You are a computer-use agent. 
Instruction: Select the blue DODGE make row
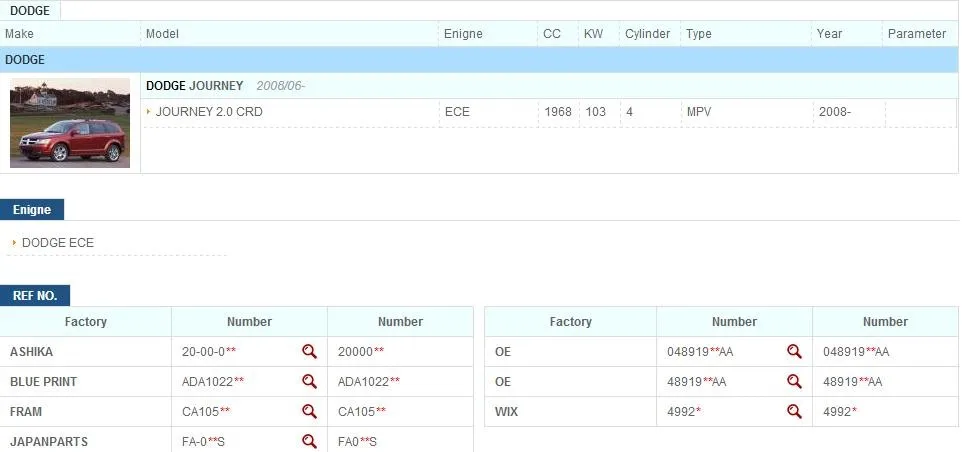click(x=479, y=59)
